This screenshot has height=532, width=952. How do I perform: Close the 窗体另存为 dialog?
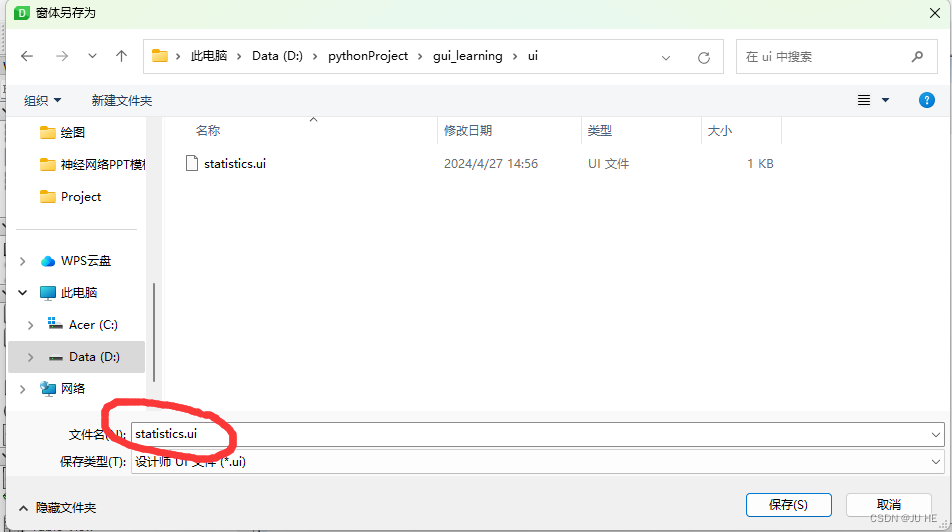click(935, 13)
